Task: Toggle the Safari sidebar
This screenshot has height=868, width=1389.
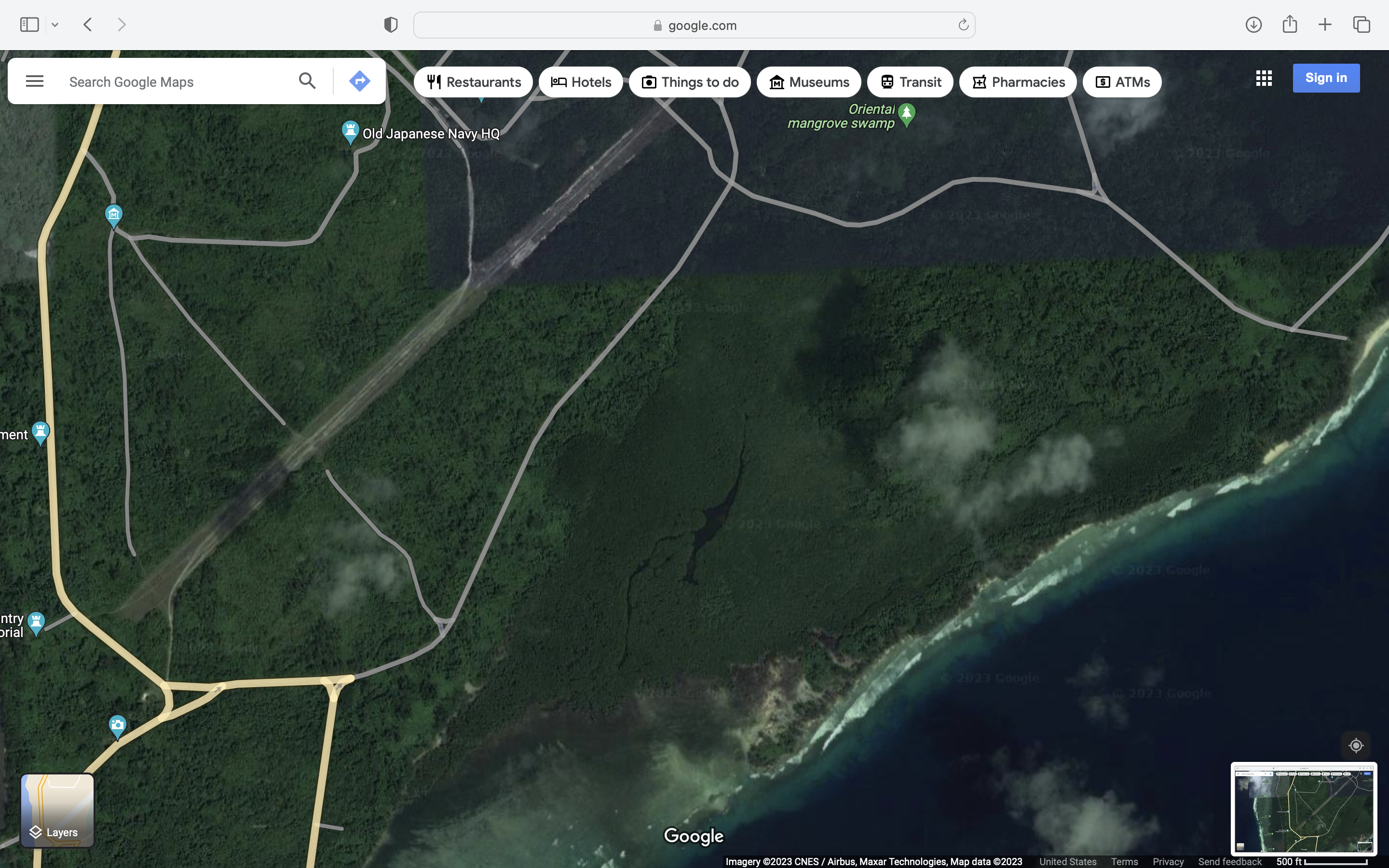Action: coord(29,25)
